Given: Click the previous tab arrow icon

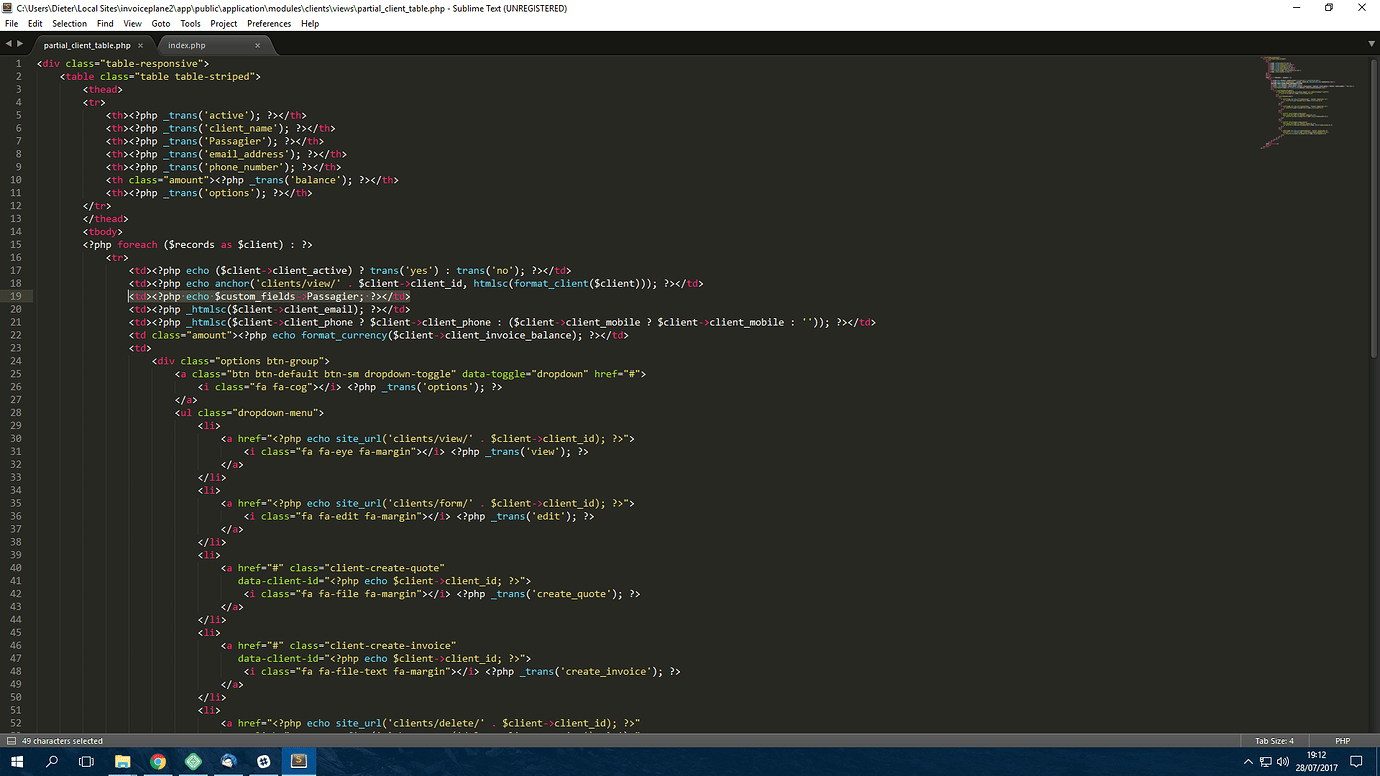Looking at the screenshot, I should 8,45.
